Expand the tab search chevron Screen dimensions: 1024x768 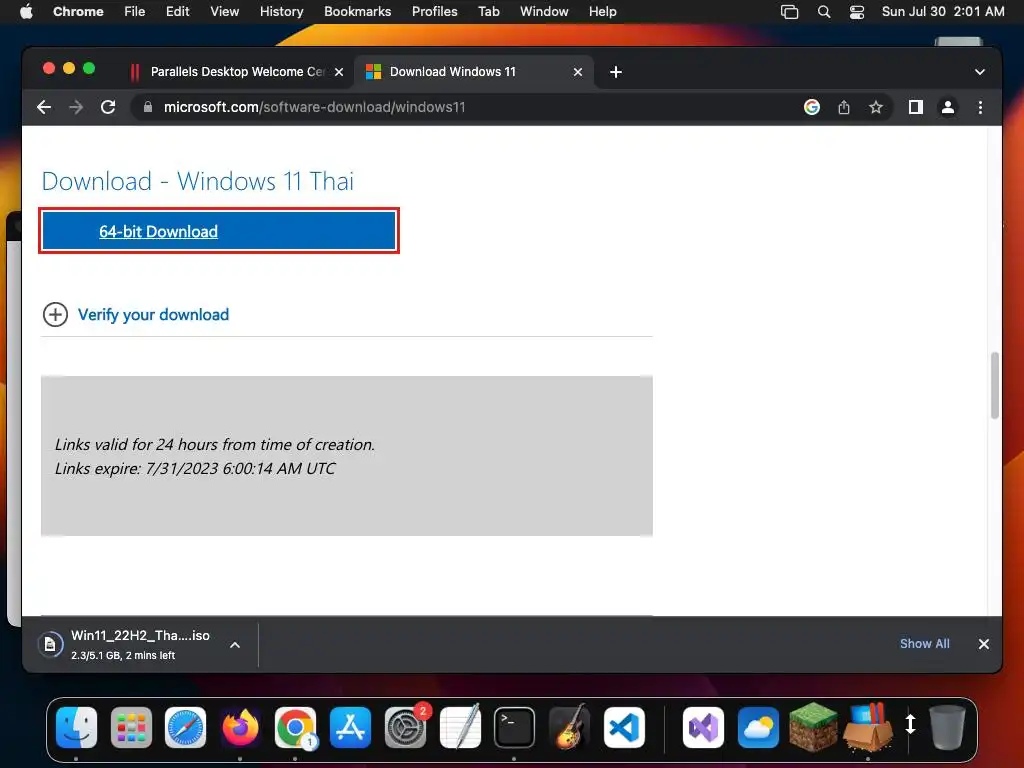pos(980,72)
